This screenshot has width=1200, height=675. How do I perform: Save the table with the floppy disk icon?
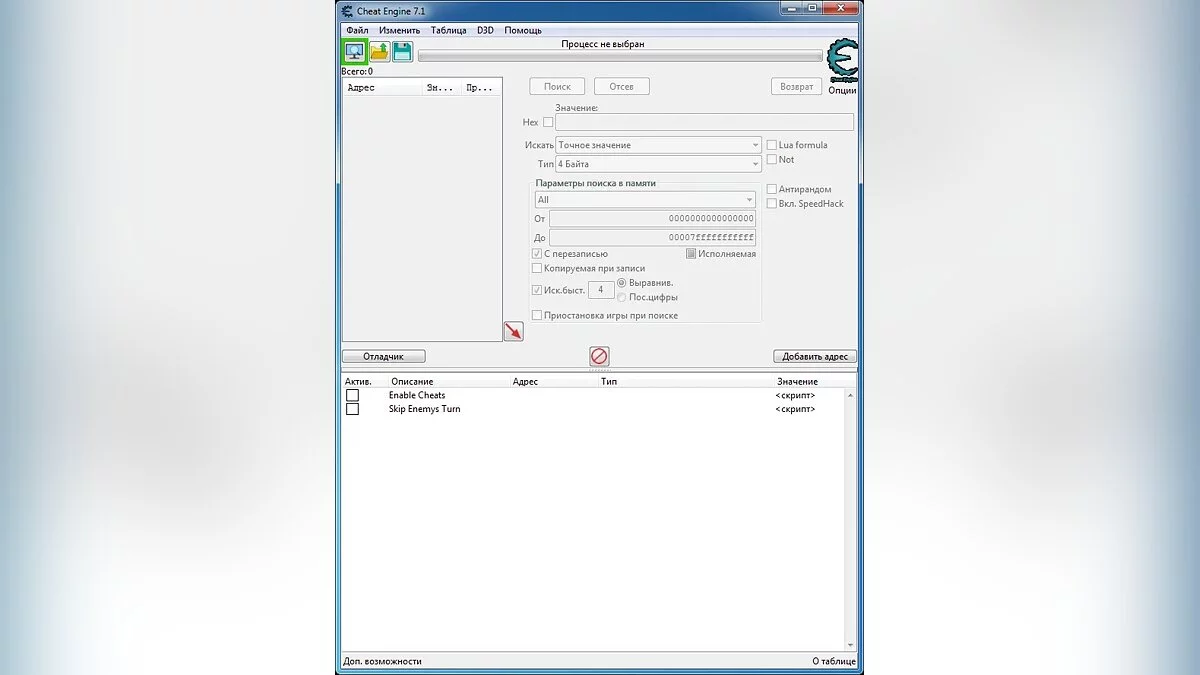click(400, 52)
